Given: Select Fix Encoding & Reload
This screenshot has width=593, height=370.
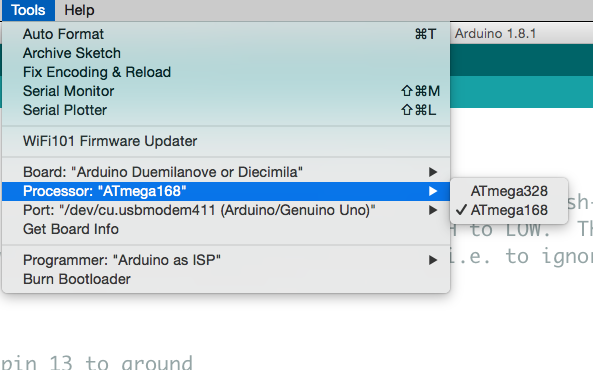Looking at the screenshot, I should (x=226, y=72).
